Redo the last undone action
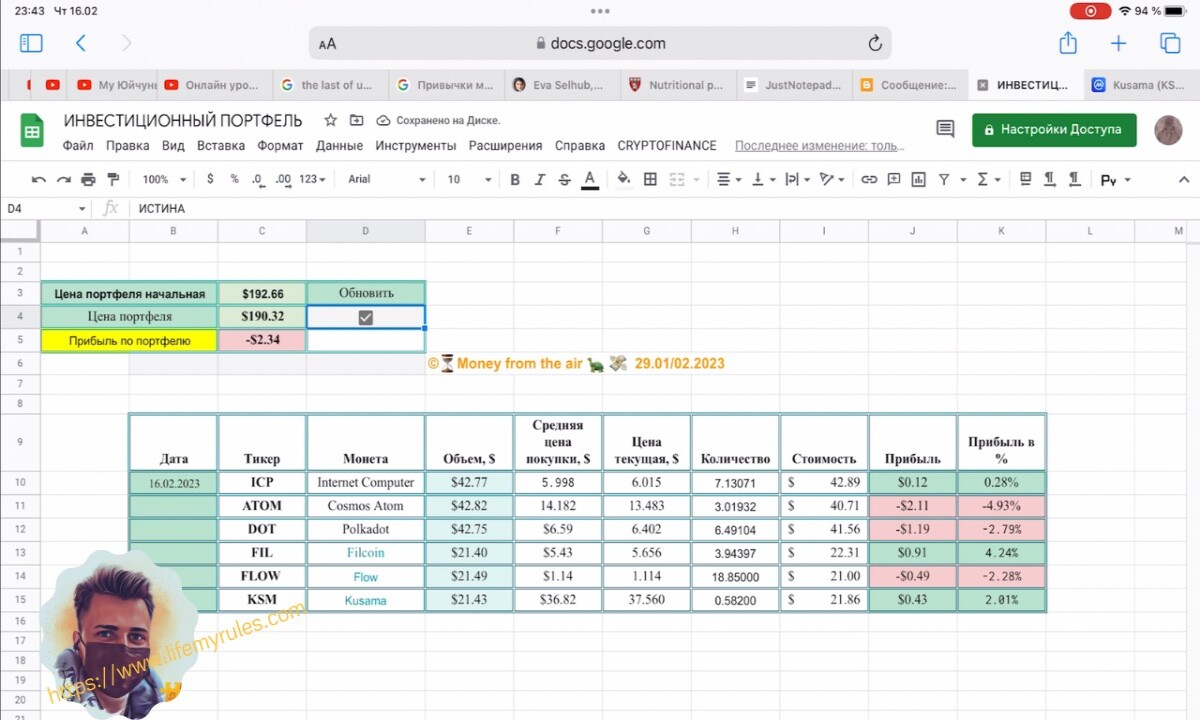 pyautogui.click(x=63, y=179)
